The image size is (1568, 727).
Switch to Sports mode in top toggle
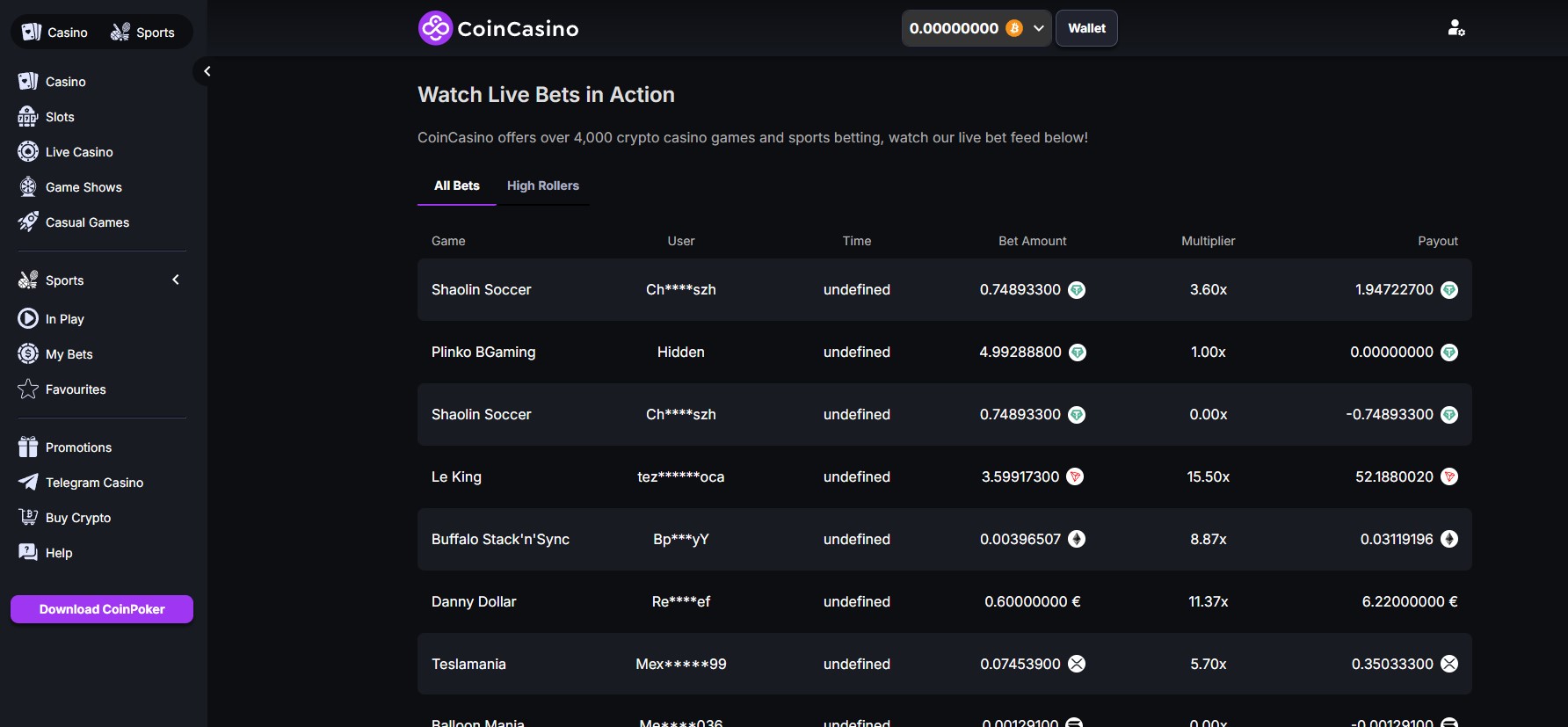142,32
